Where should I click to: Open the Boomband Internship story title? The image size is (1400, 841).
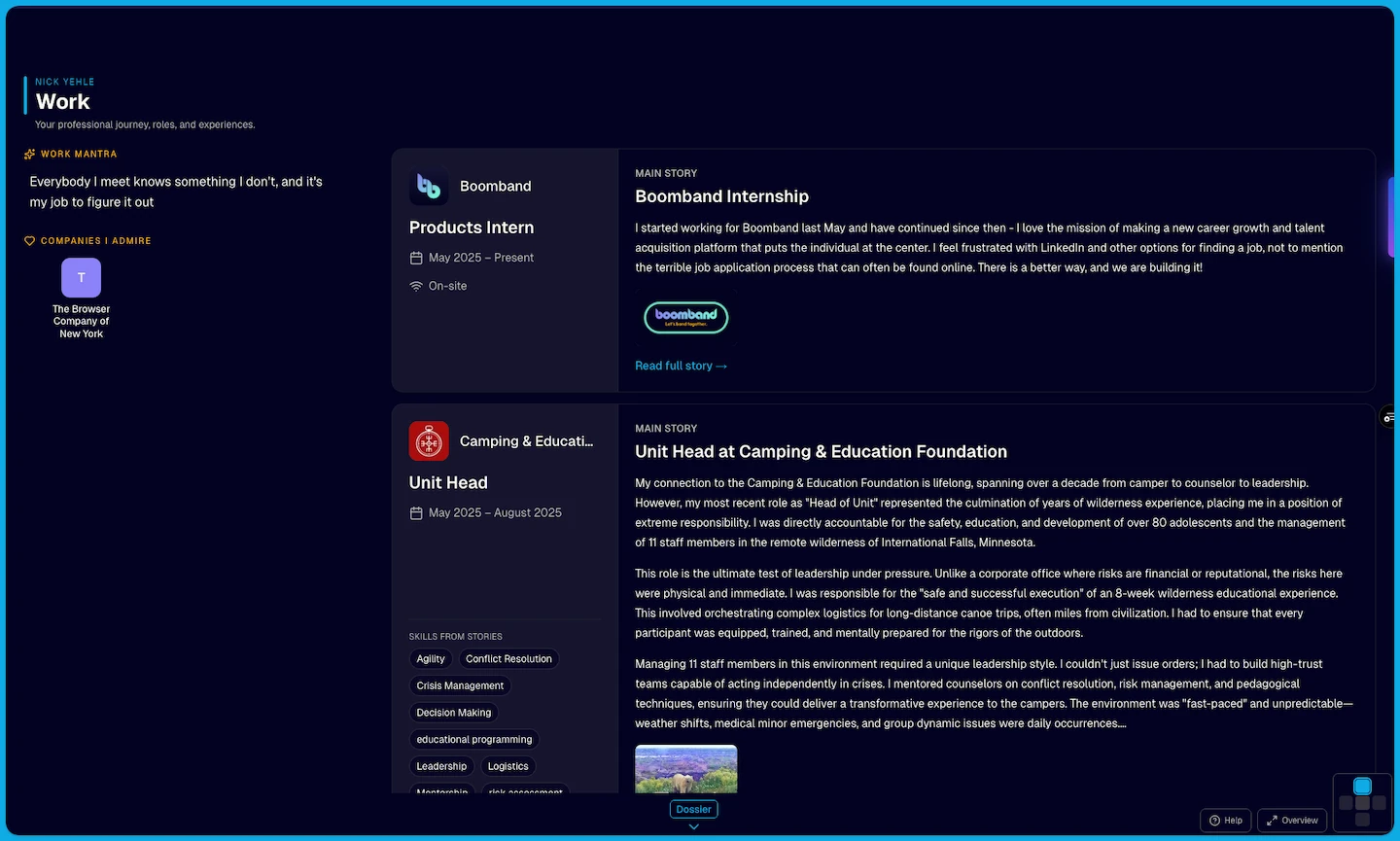tap(721, 196)
